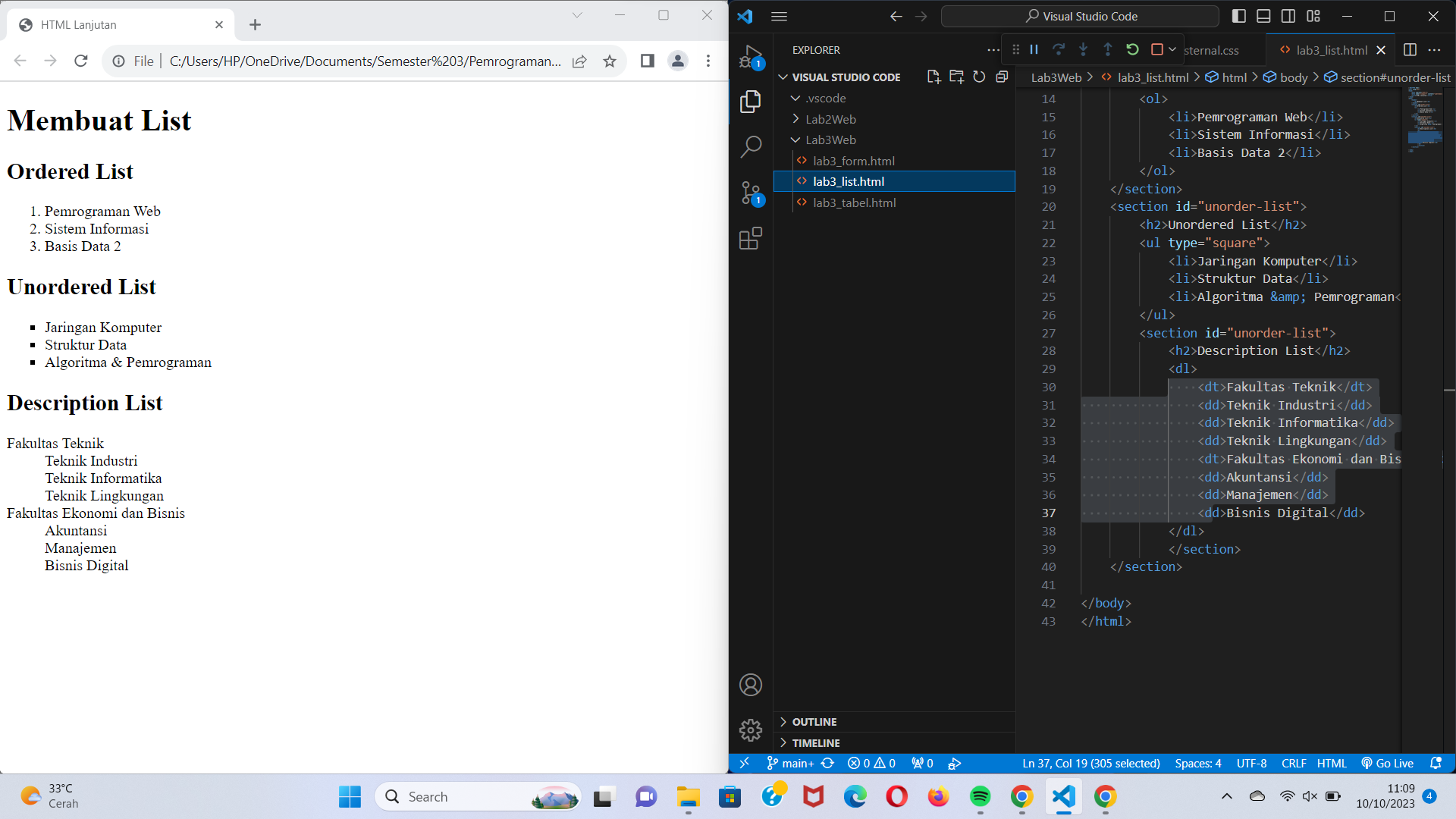Click the Step Over debug icon
The image size is (1456, 819).
click(1059, 49)
